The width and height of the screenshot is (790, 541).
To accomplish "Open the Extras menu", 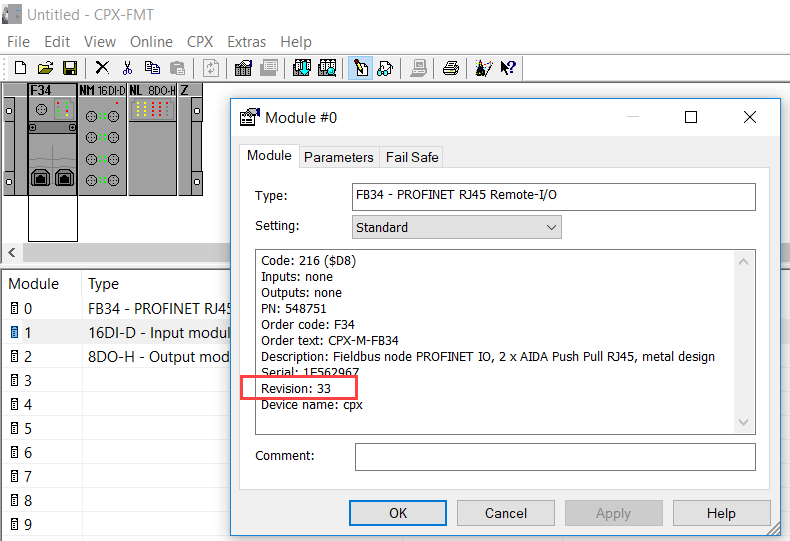I will click(246, 42).
